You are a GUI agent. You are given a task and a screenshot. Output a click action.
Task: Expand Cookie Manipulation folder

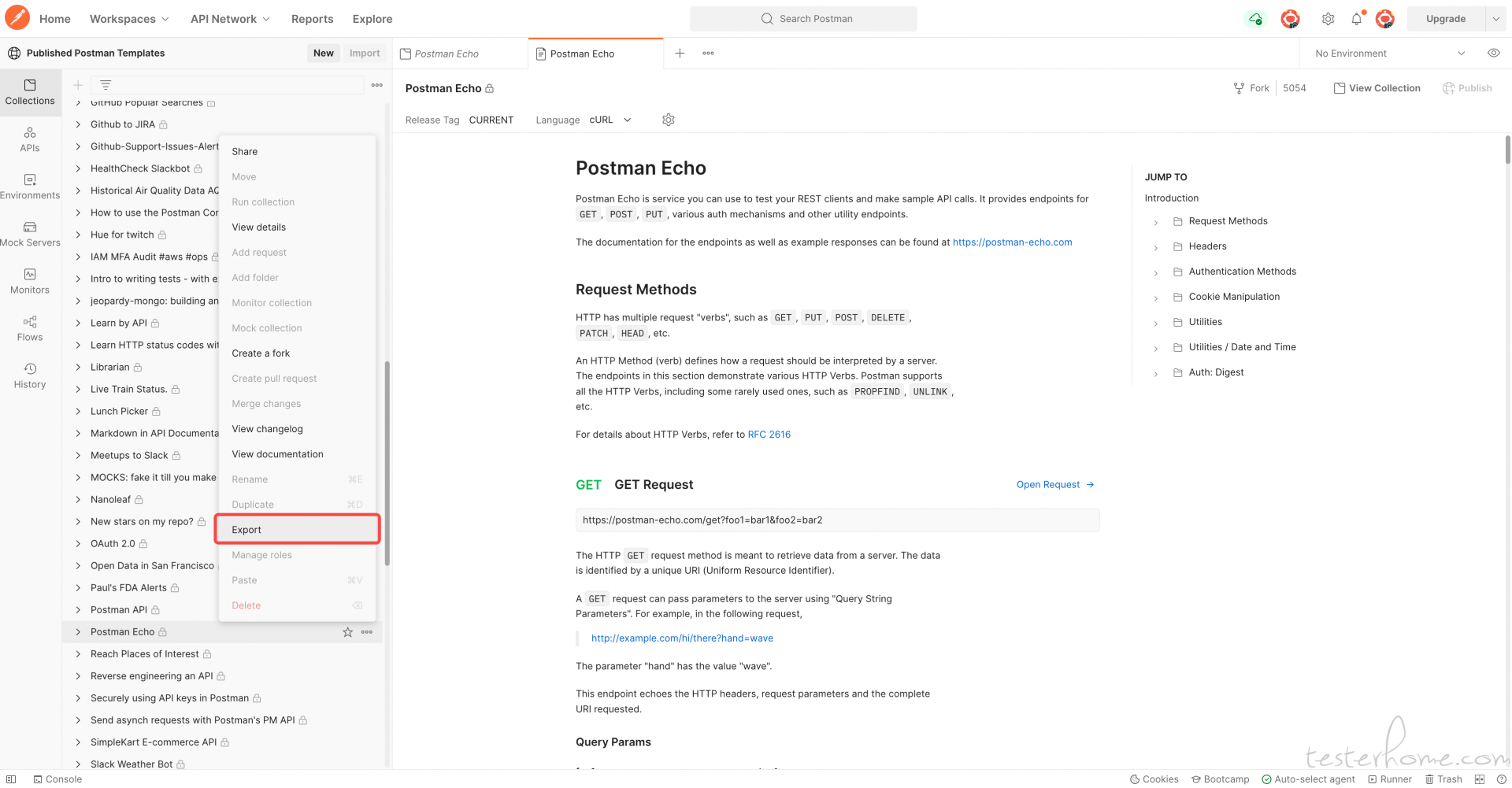pyautogui.click(x=1155, y=298)
